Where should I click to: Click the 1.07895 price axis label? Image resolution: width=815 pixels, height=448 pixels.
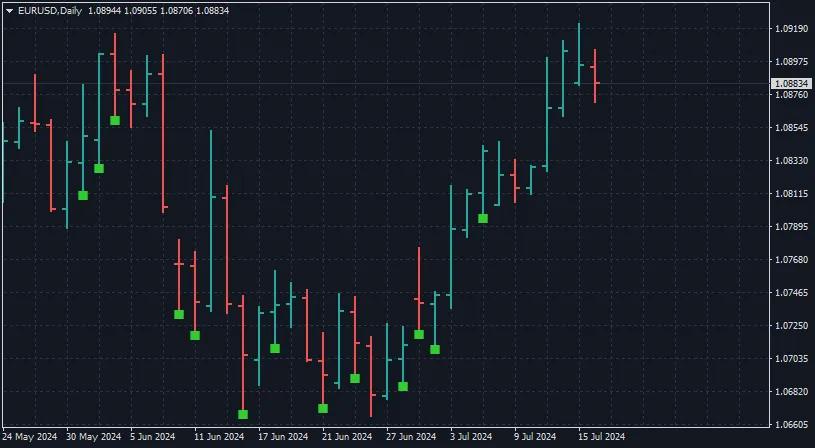pyautogui.click(x=791, y=227)
